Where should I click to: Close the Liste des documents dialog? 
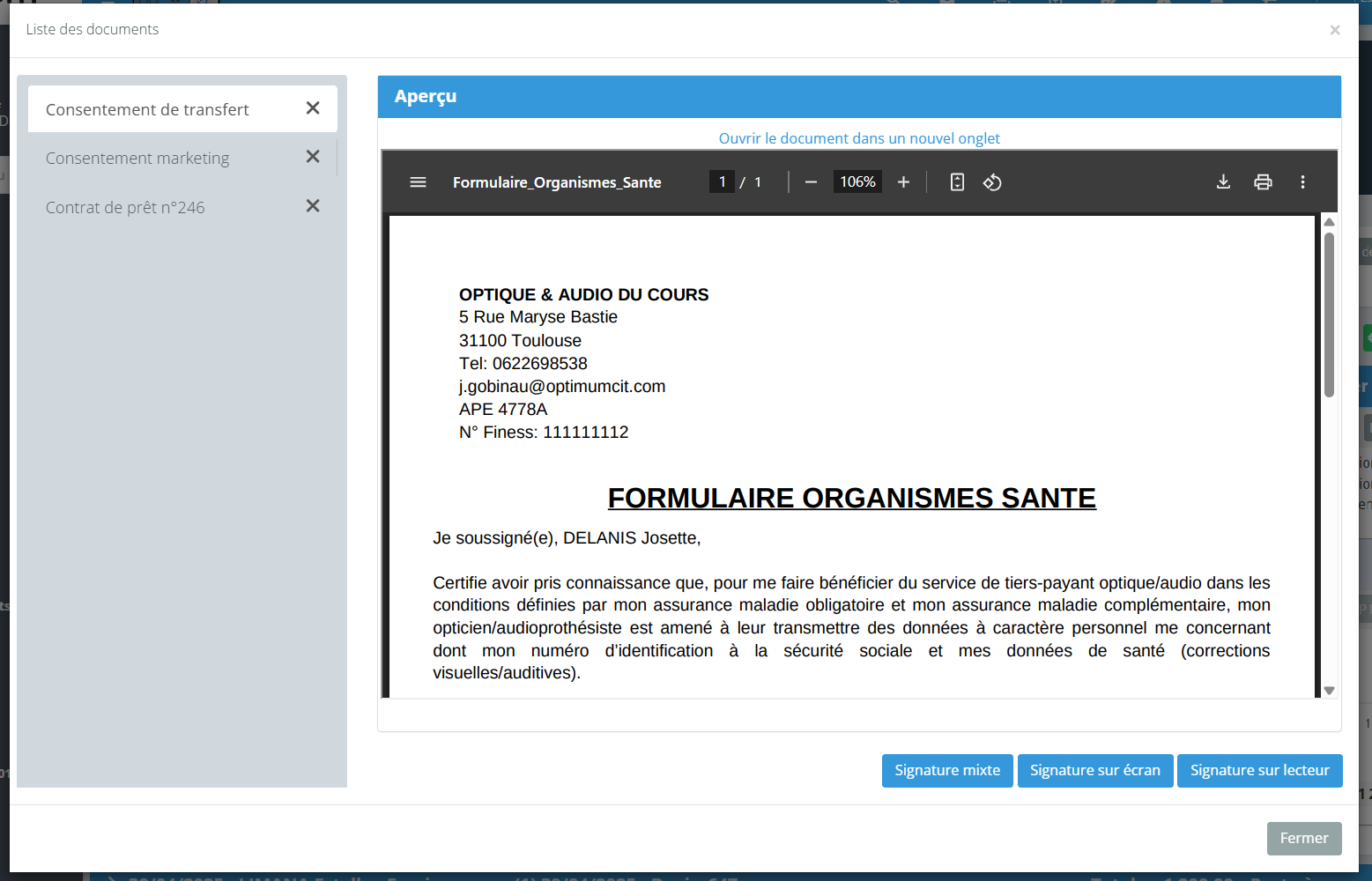1335,30
